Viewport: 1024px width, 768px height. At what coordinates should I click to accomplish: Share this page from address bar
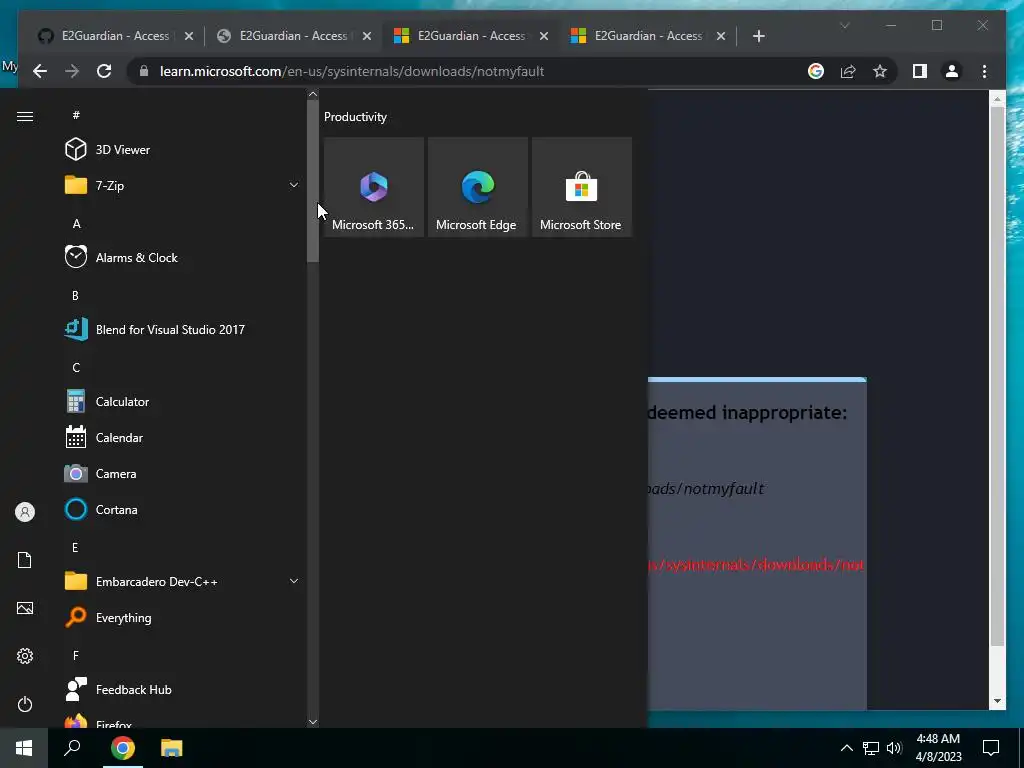click(848, 71)
